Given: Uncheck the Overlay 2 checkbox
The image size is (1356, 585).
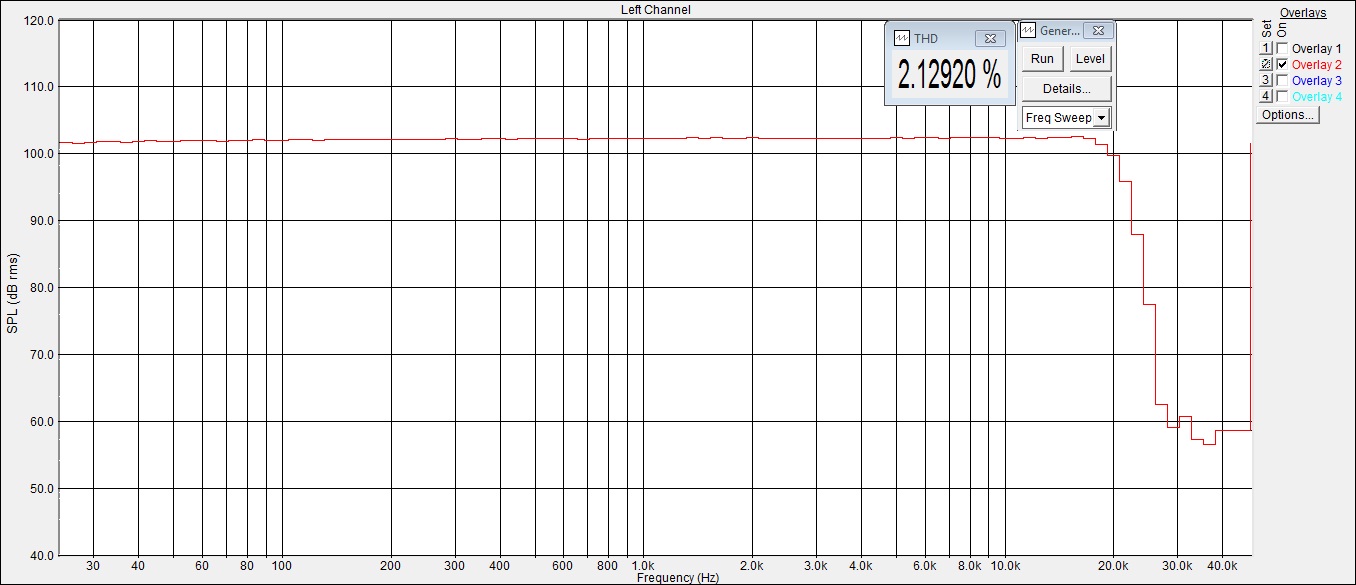Looking at the screenshot, I should click(1282, 64).
